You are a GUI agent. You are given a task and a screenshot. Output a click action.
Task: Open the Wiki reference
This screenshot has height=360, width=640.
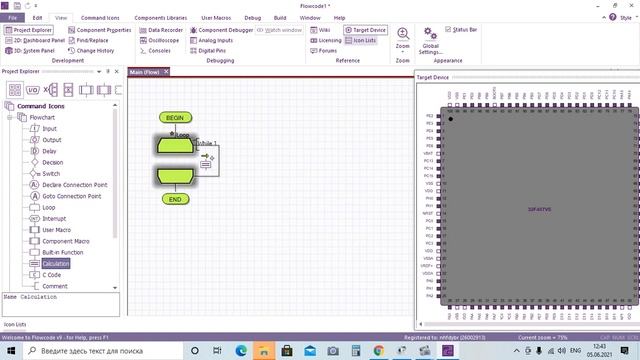point(320,30)
